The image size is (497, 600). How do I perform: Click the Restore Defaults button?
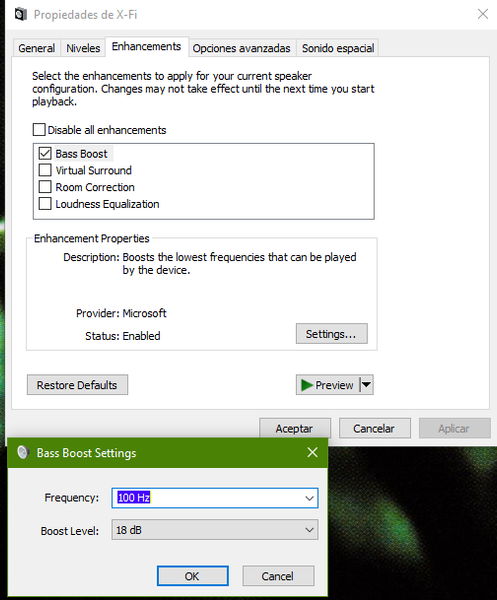pyautogui.click(x=77, y=385)
